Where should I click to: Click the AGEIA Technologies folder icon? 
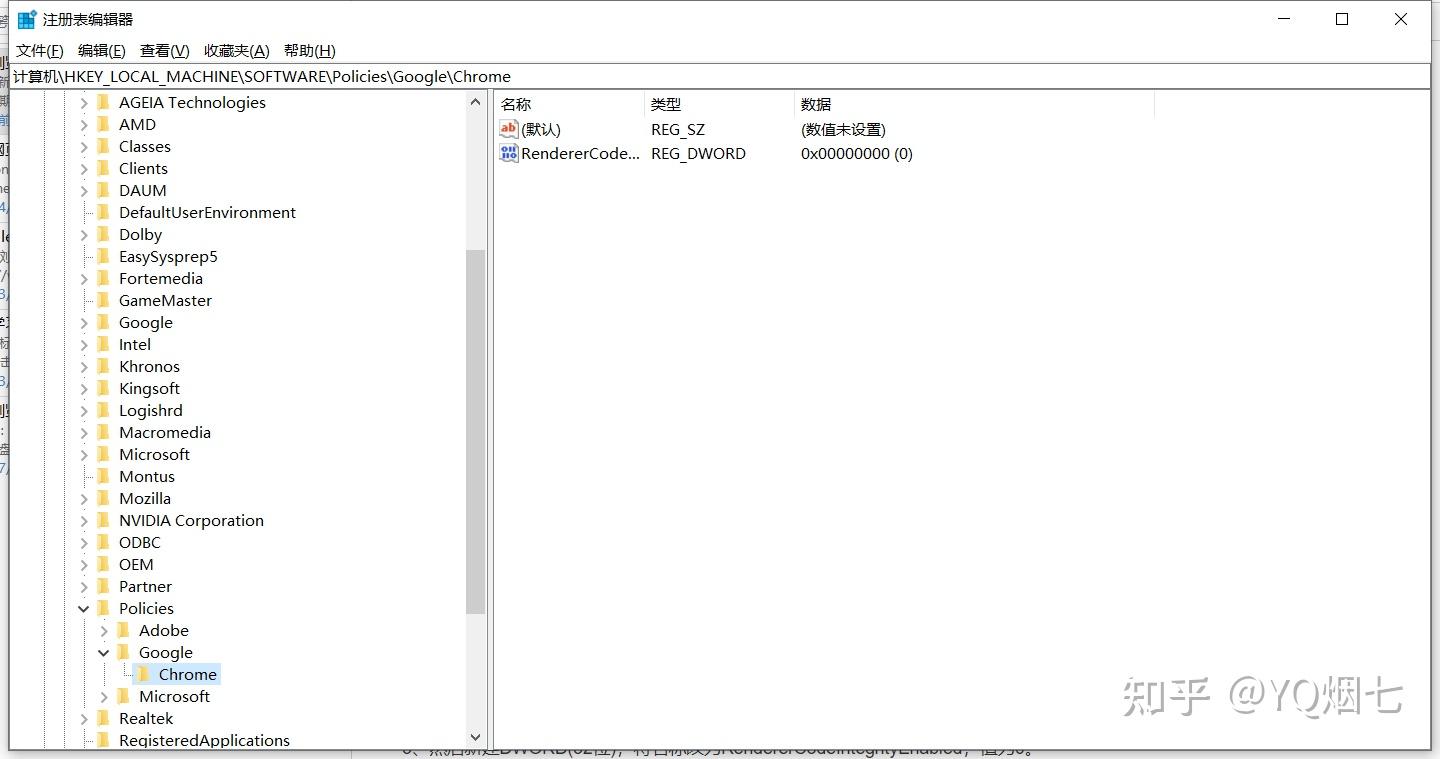click(x=104, y=102)
